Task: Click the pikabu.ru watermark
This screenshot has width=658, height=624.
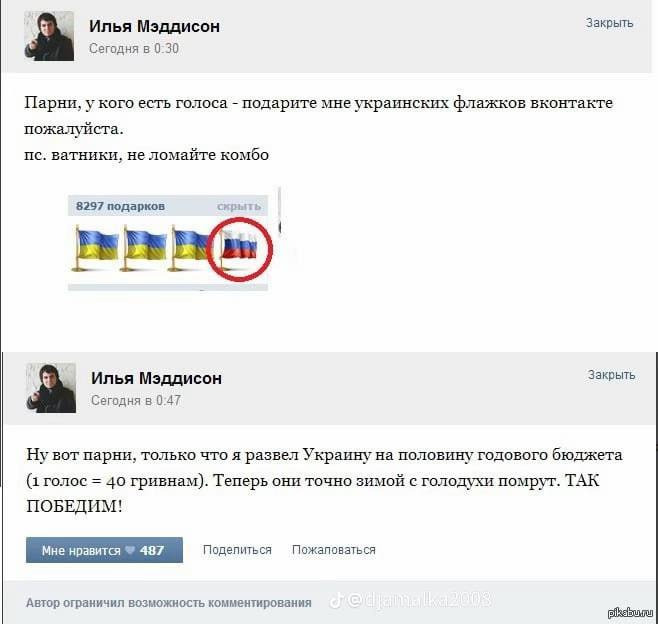Action: pos(630,613)
